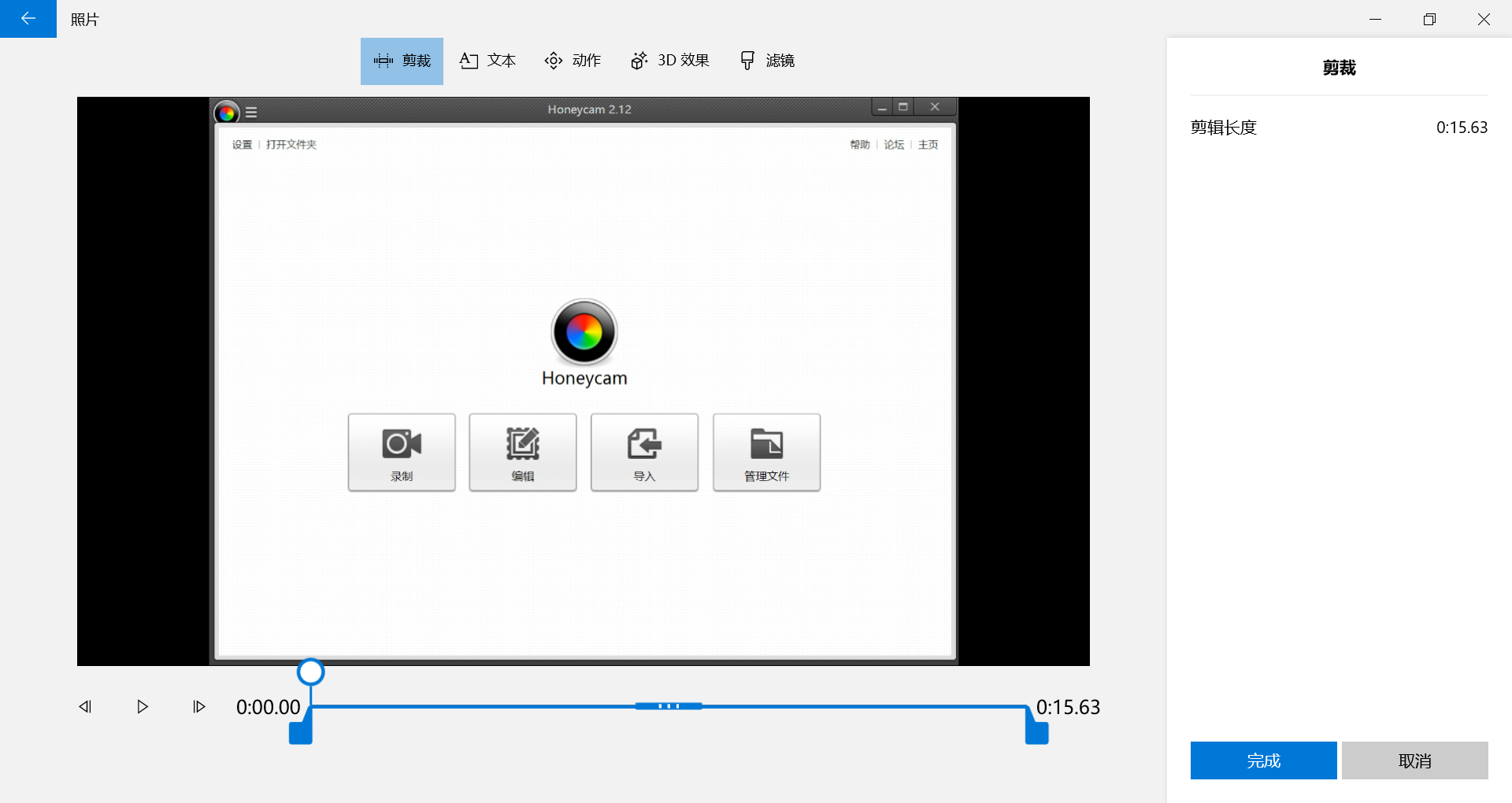Click the 照片 app title
This screenshot has height=803, width=1512.
tap(85, 20)
